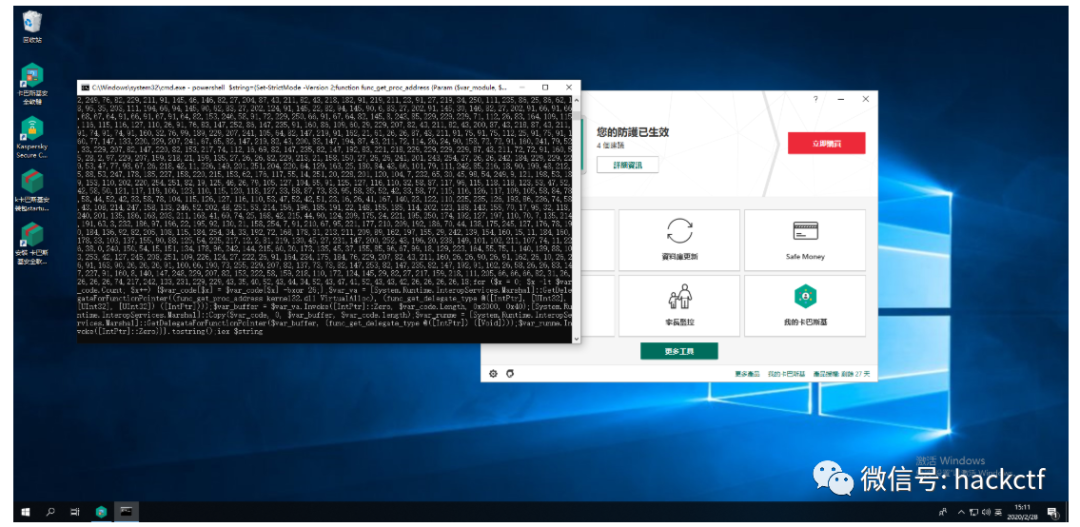Open Kaspersky settings gear icon
Viewport: 1080px width, 527px height.
(493, 373)
